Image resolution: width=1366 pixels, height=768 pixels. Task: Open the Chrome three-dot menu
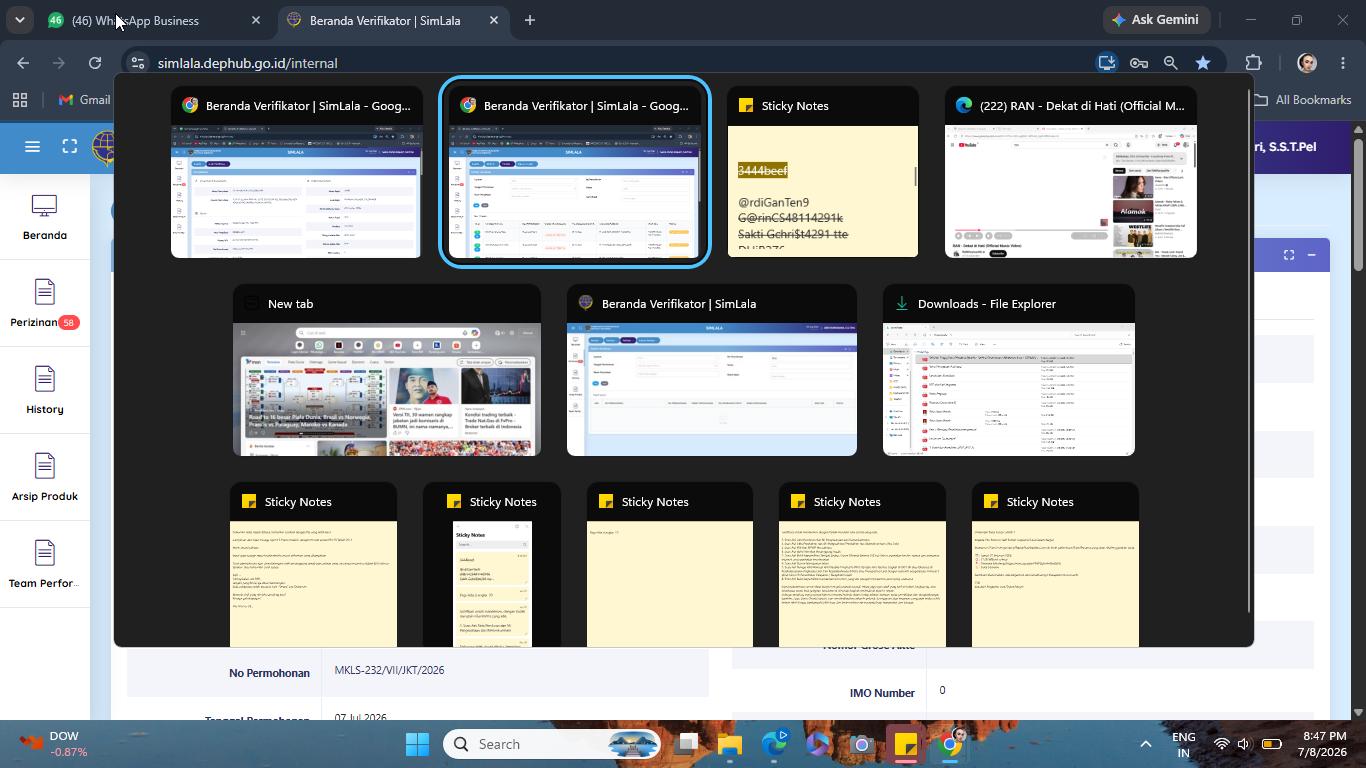1343,63
